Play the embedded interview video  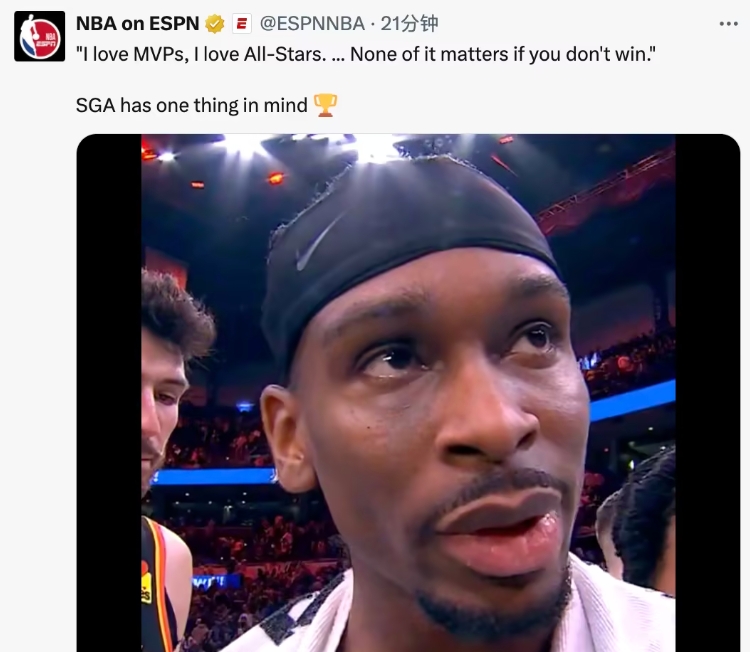(x=408, y=393)
